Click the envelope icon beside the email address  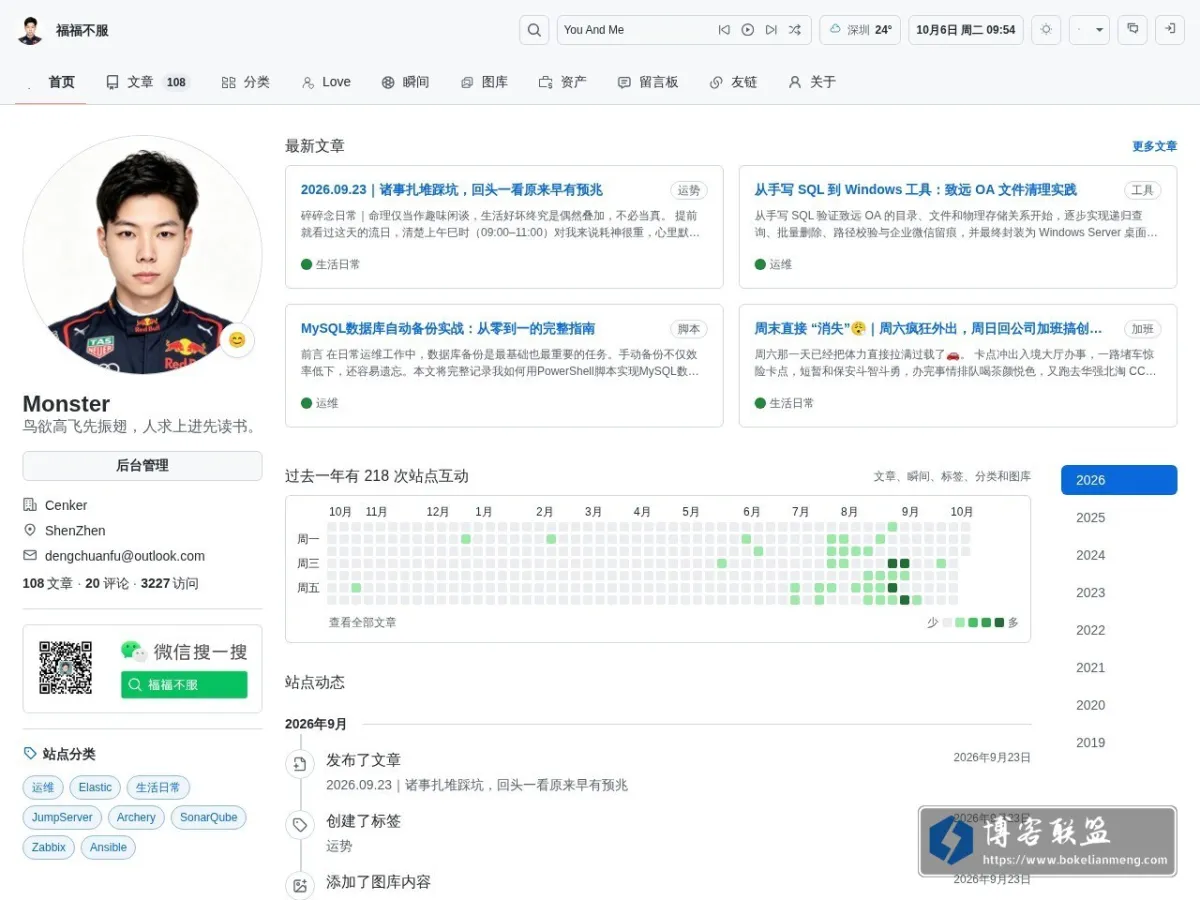coord(30,556)
